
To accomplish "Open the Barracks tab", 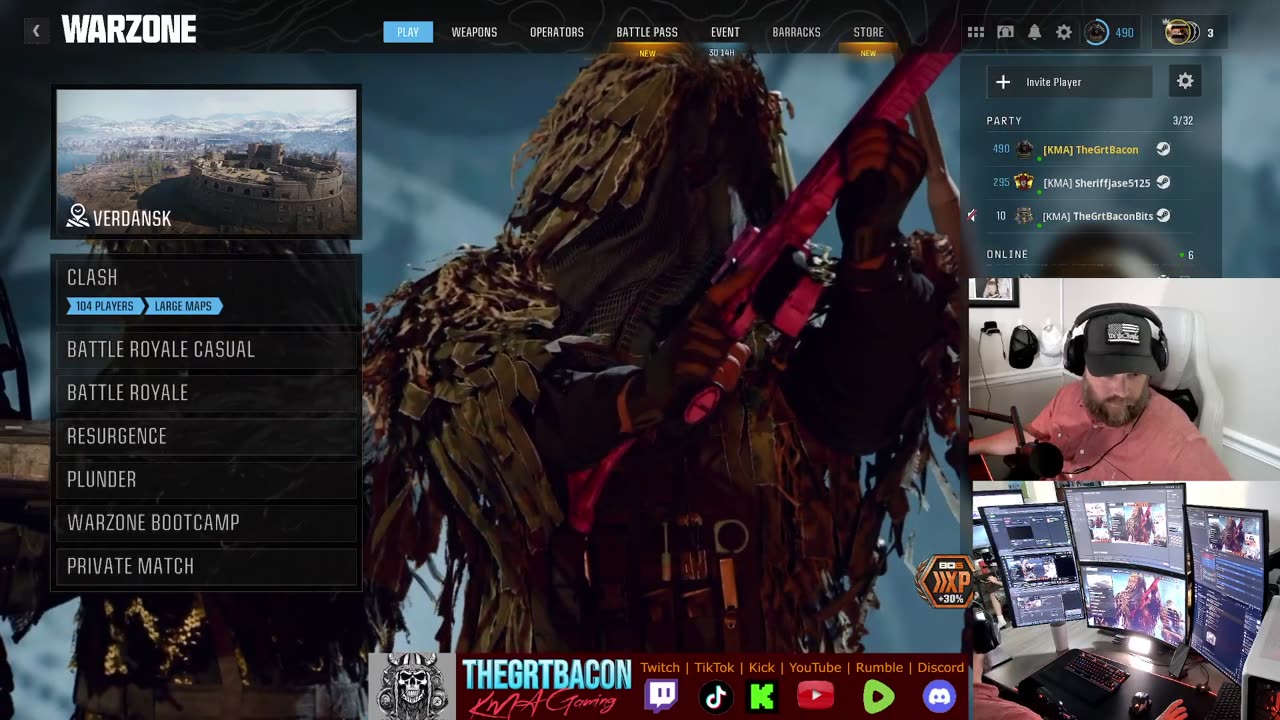I will pyautogui.click(x=796, y=32).
